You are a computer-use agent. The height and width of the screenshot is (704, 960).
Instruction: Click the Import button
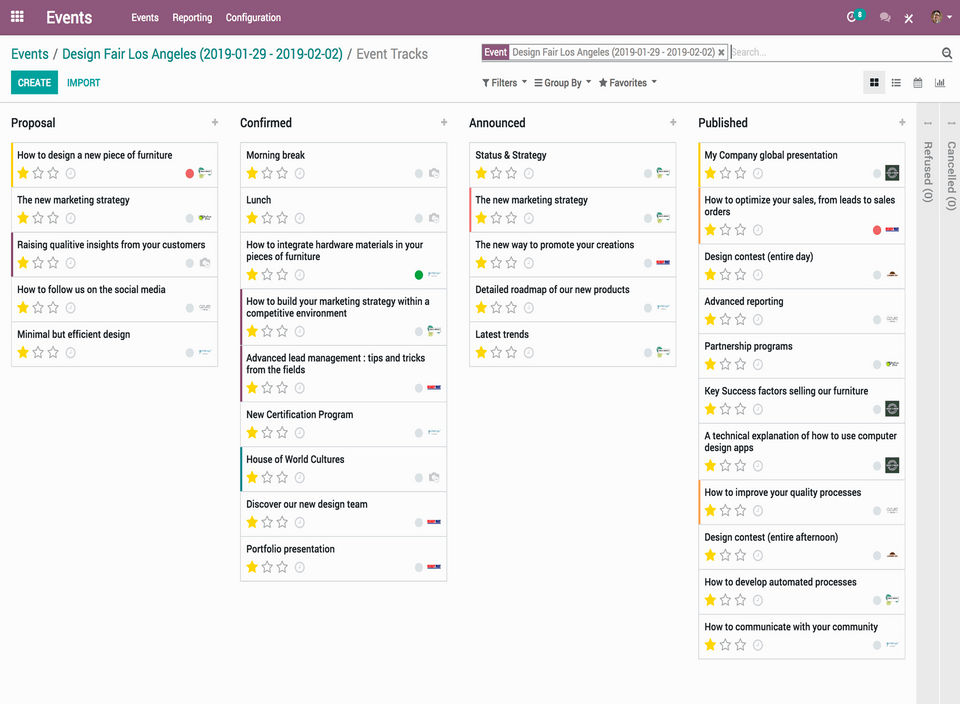[x=83, y=83]
